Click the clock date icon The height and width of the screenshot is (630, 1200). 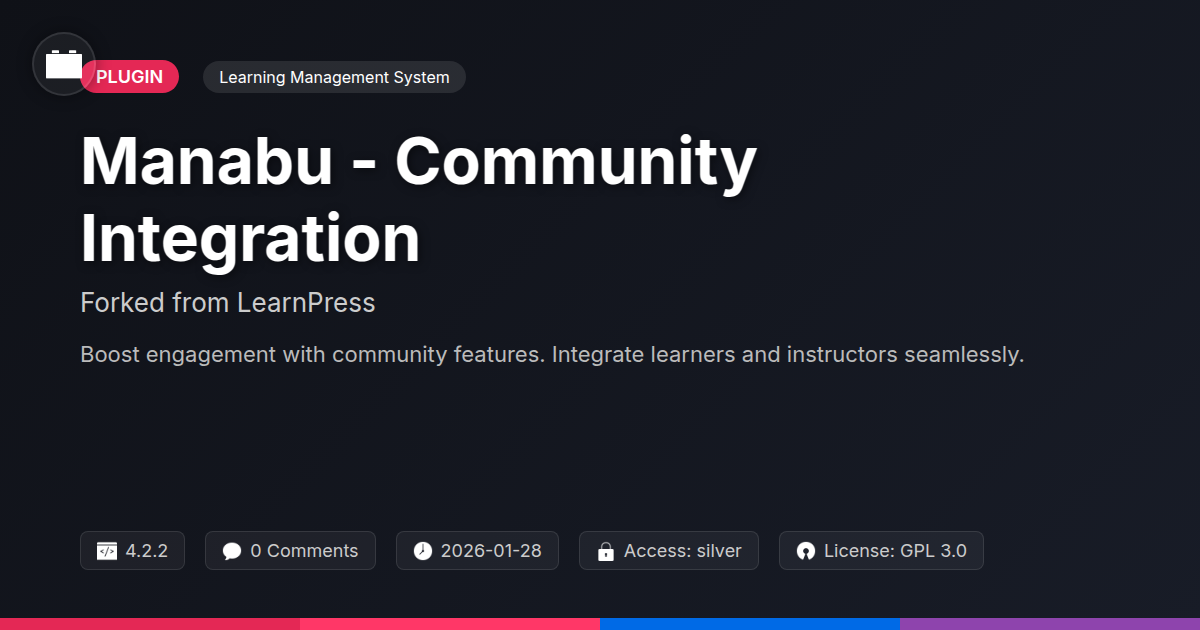pyautogui.click(x=423, y=551)
